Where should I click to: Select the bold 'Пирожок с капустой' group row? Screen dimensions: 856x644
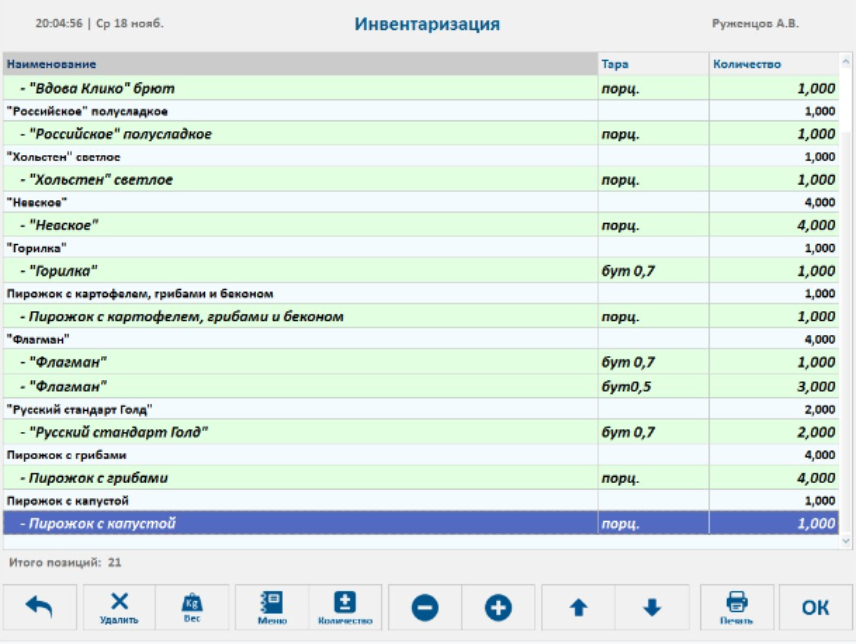421,500
